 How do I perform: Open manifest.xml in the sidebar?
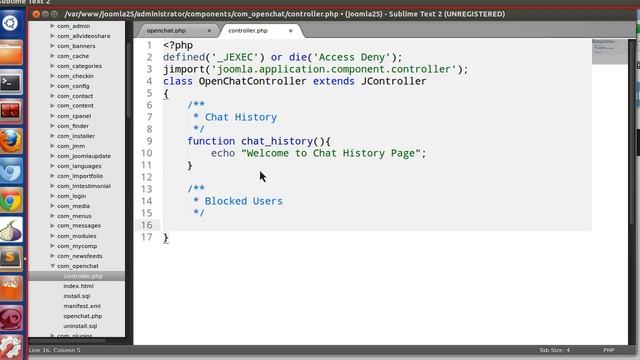82,306
